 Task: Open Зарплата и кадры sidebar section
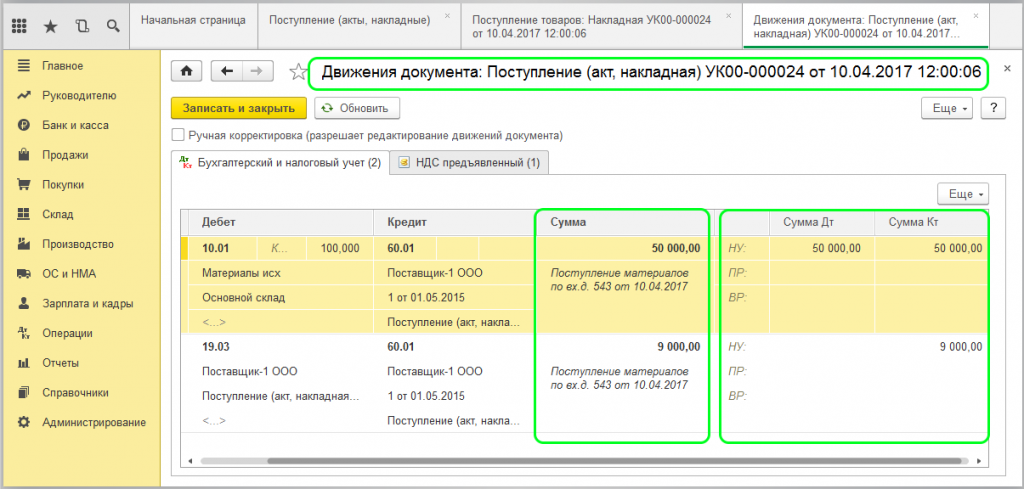pyautogui.click(x=87, y=303)
